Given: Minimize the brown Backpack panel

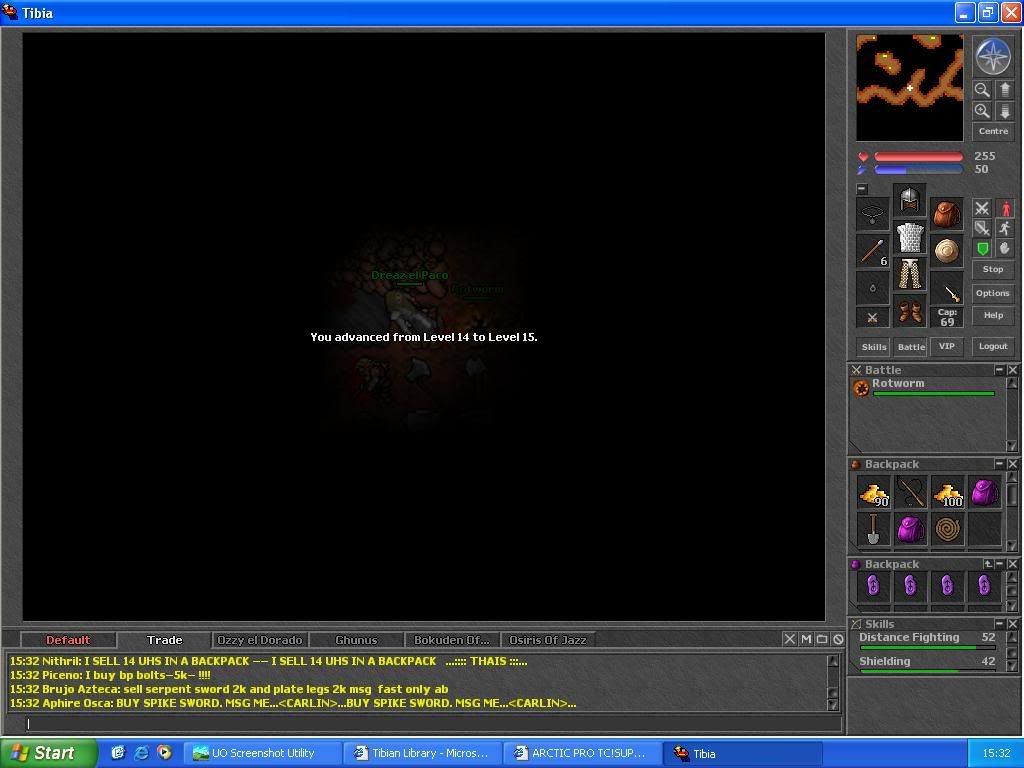Looking at the screenshot, I should click(x=999, y=464).
